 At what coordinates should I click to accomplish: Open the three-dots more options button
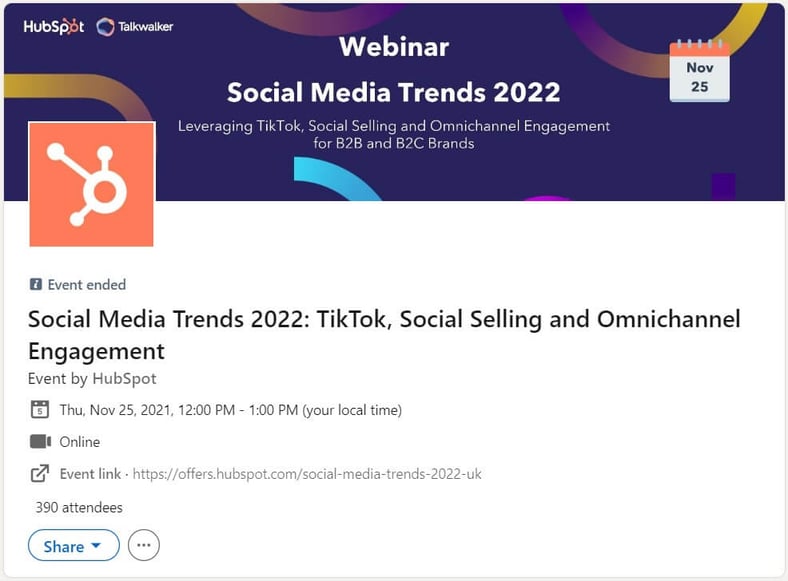[144, 545]
